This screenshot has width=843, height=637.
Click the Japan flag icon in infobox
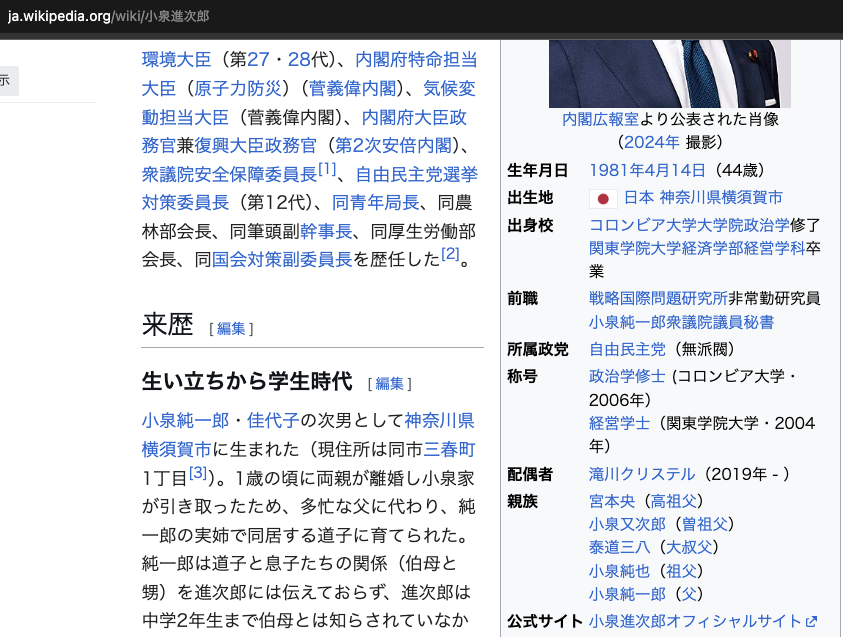(603, 199)
